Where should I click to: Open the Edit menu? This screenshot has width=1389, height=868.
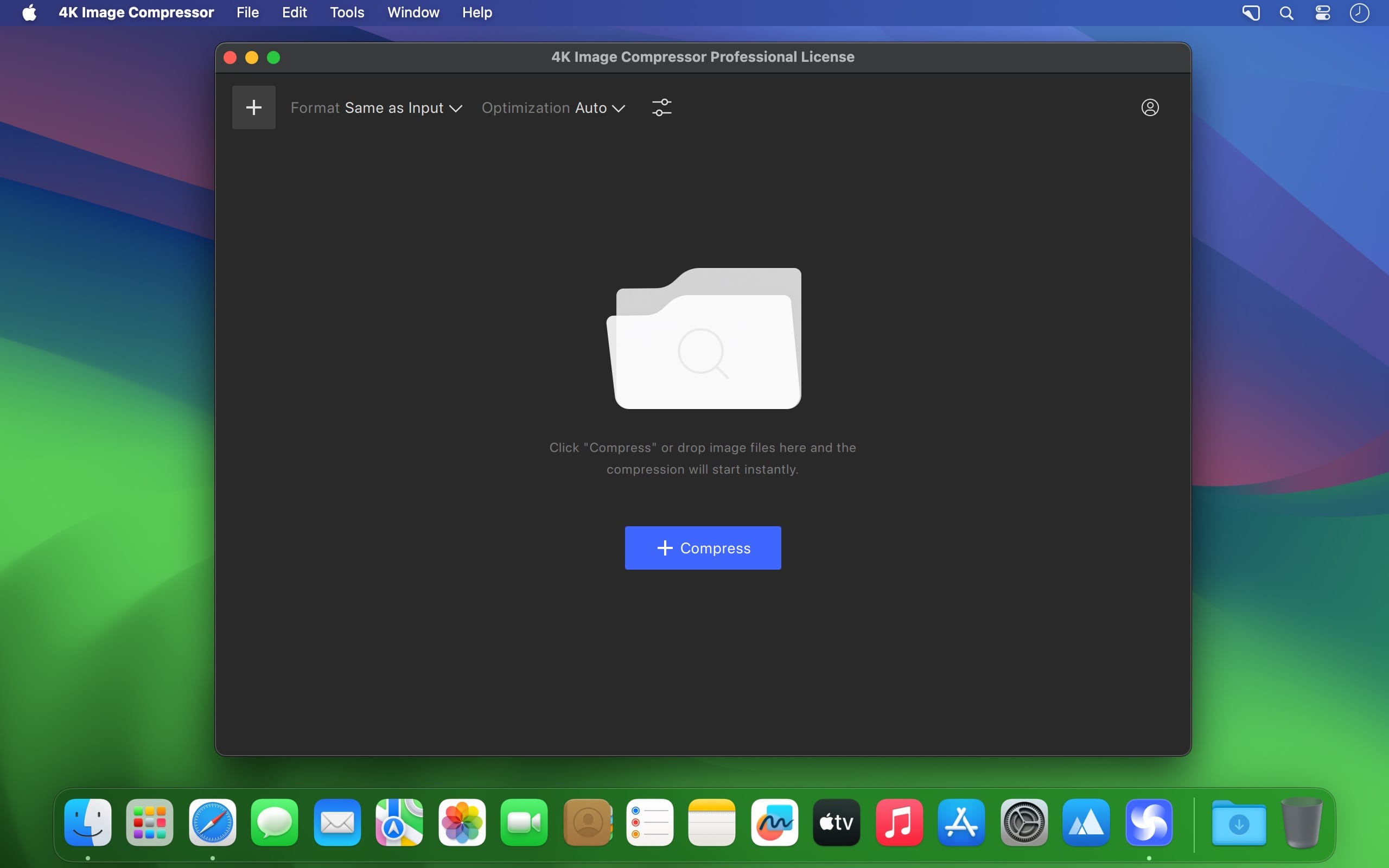tap(295, 12)
